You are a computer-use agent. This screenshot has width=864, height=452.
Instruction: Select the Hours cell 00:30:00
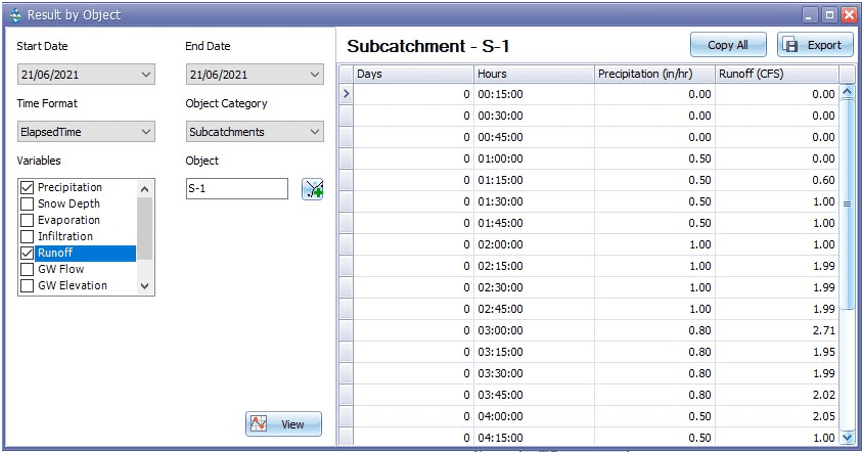534,116
